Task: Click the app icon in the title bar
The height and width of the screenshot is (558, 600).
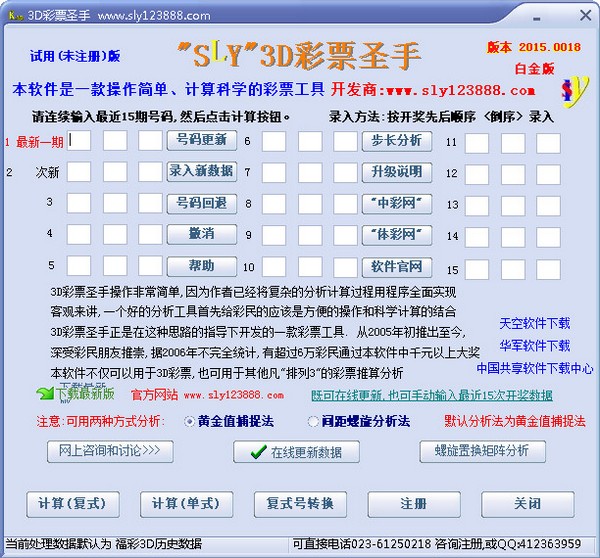Action: pos(15,16)
